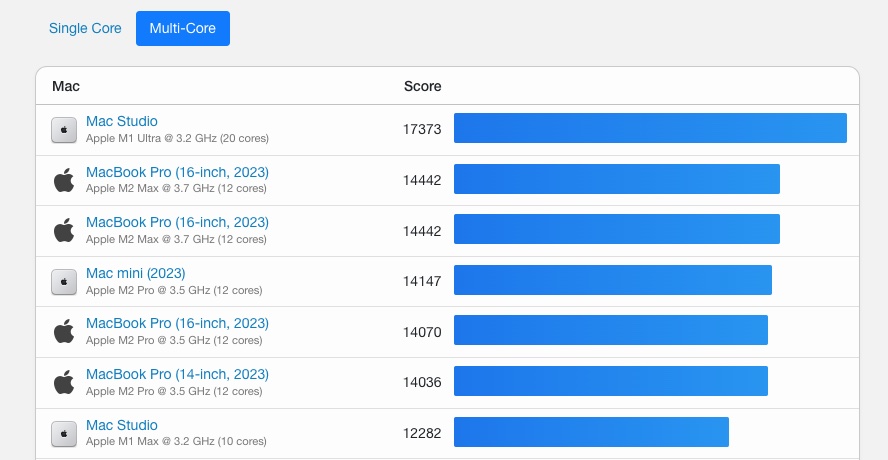
Task: Select the Multi-Core tab
Action: click(x=183, y=29)
